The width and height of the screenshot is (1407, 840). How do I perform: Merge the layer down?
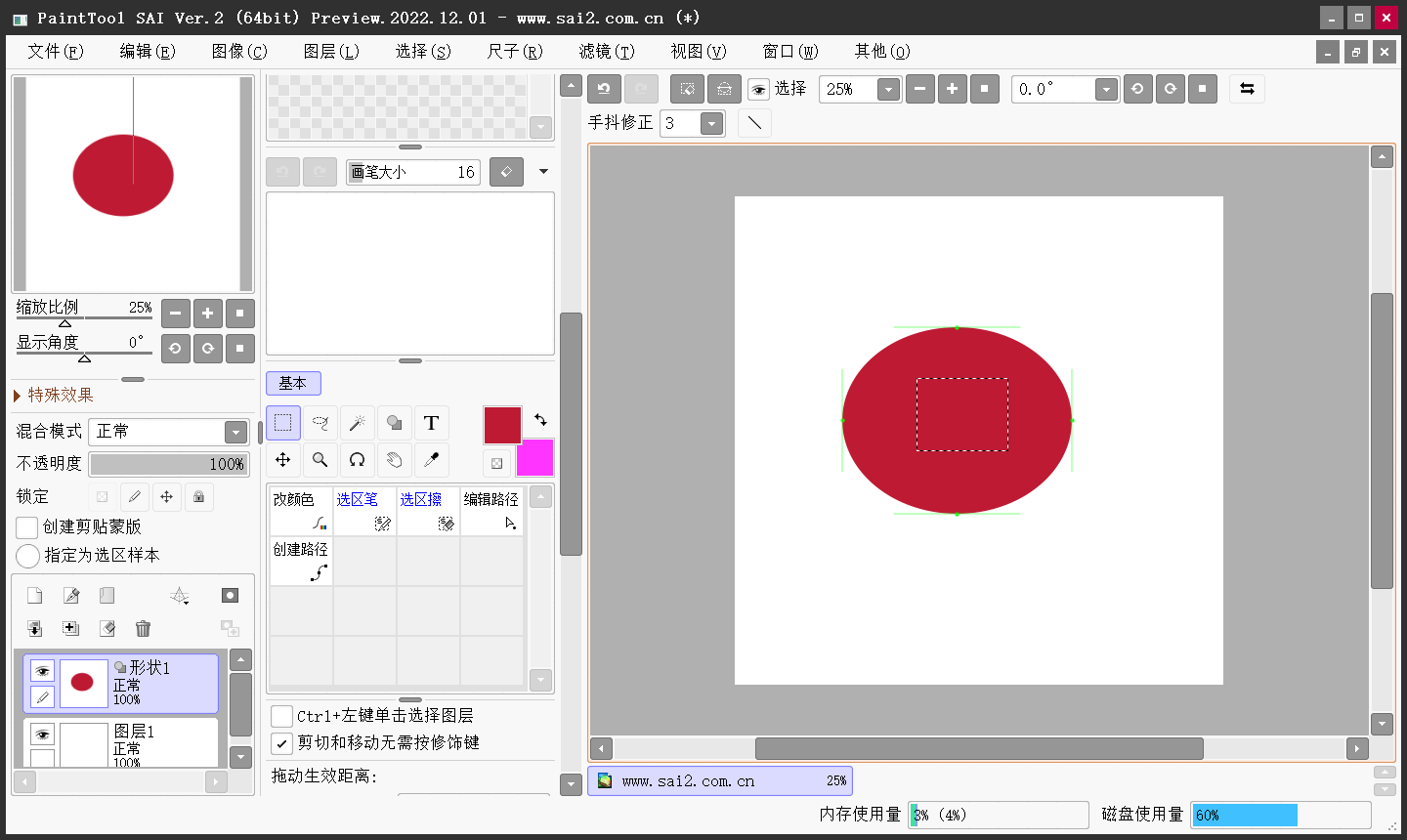(x=35, y=629)
